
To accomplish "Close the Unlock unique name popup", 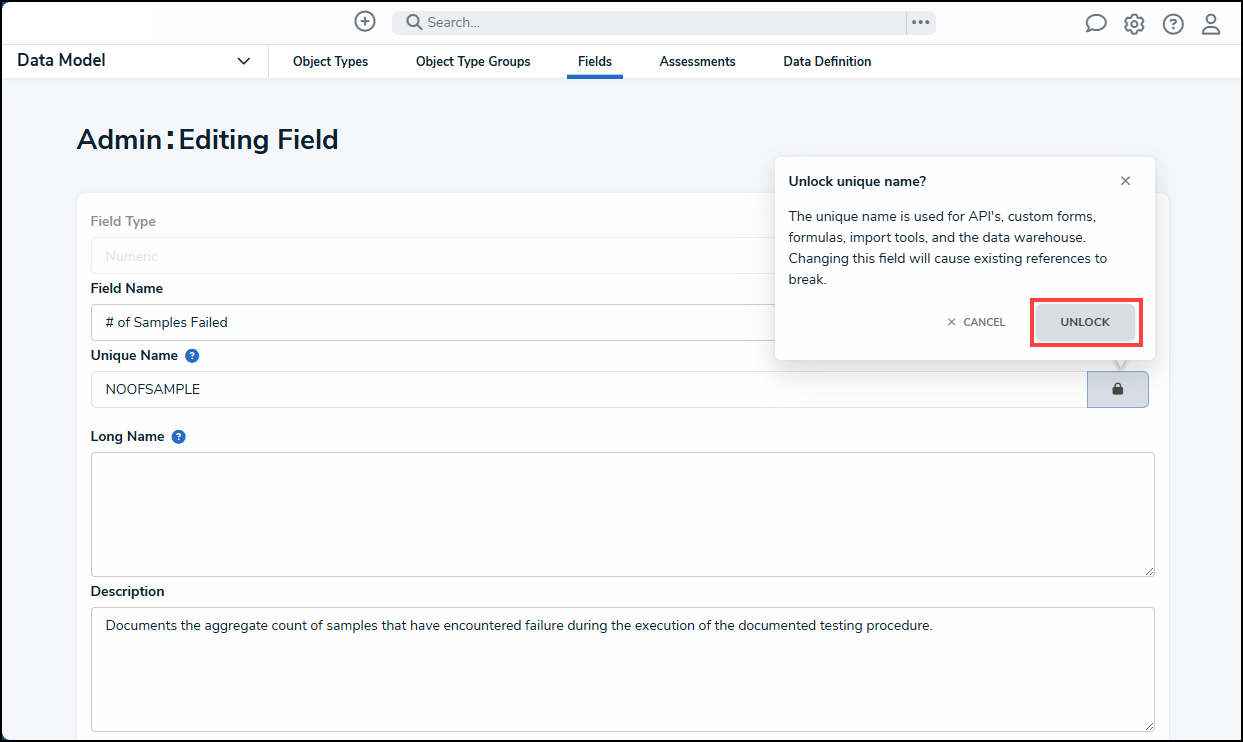I will click(1125, 181).
